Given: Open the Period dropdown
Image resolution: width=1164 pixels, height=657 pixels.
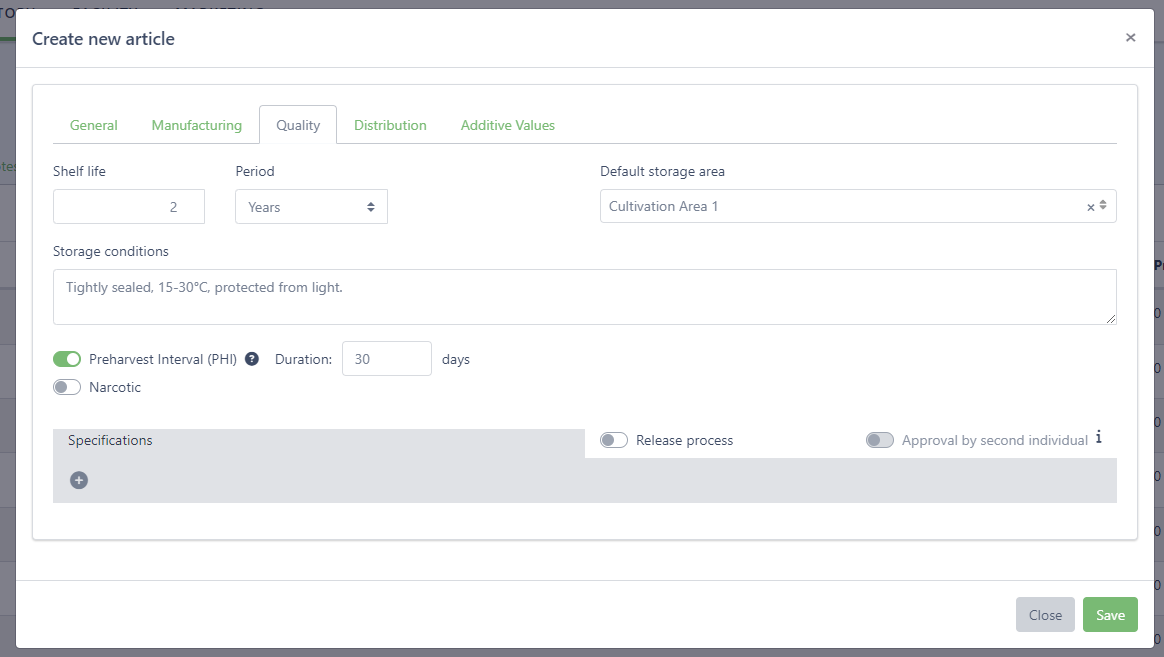Looking at the screenshot, I should pos(311,207).
